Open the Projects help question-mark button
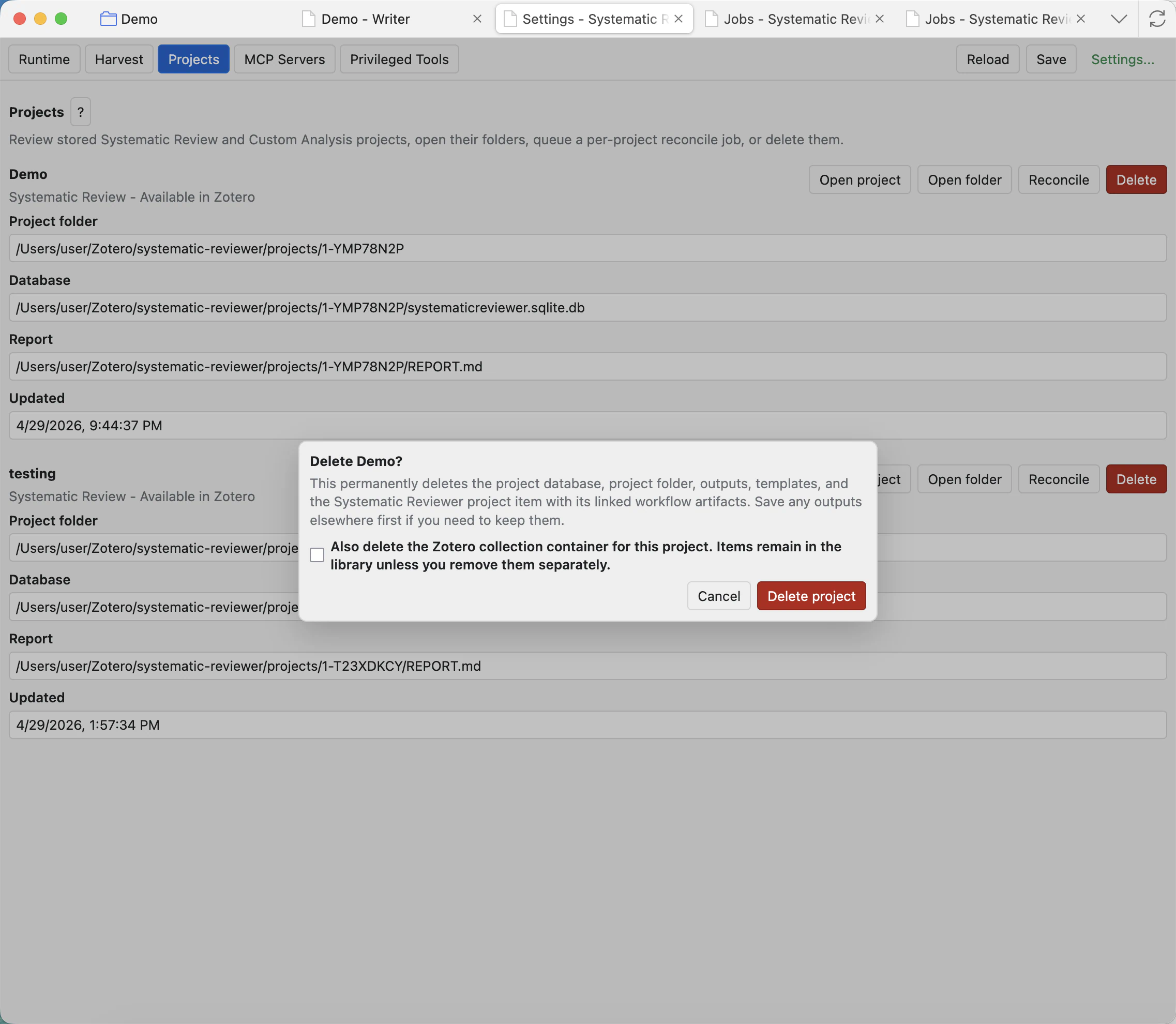Image resolution: width=1176 pixels, height=1024 pixels. [81, 112]
